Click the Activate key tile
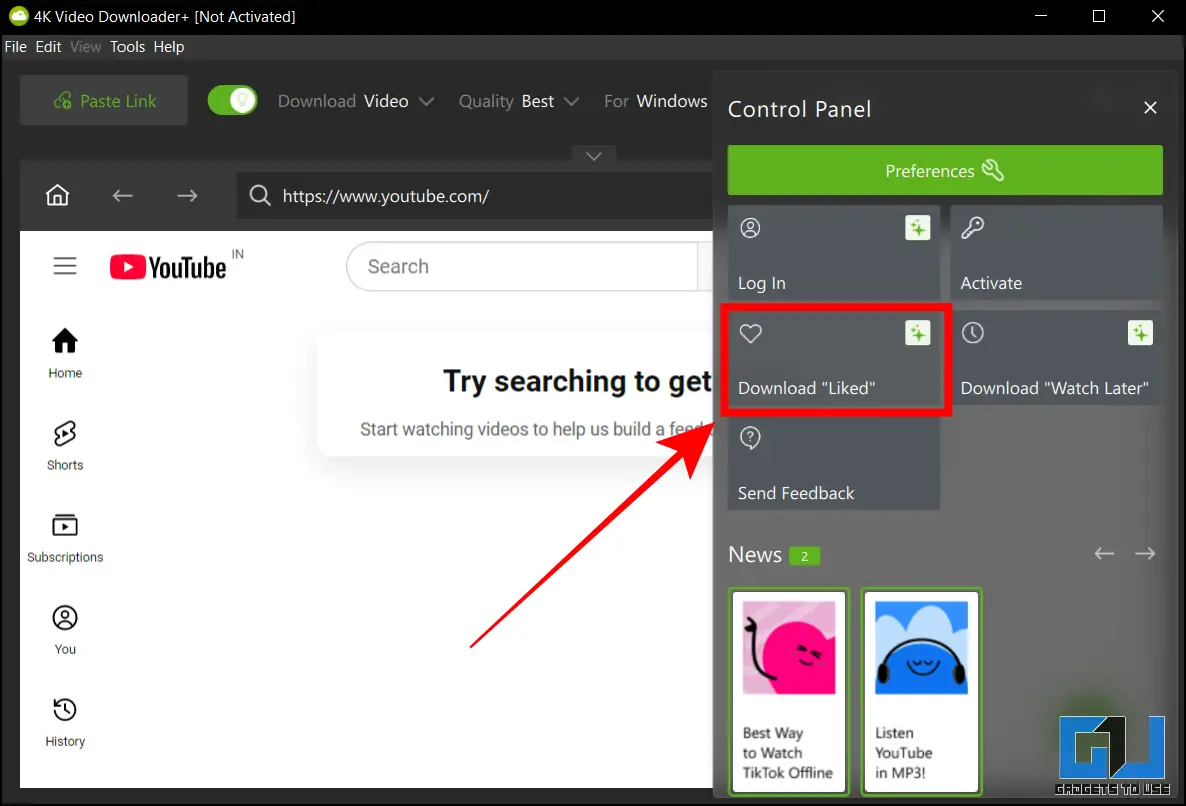This screenshot has height=806, width=1186. (x=1056, y=253)
